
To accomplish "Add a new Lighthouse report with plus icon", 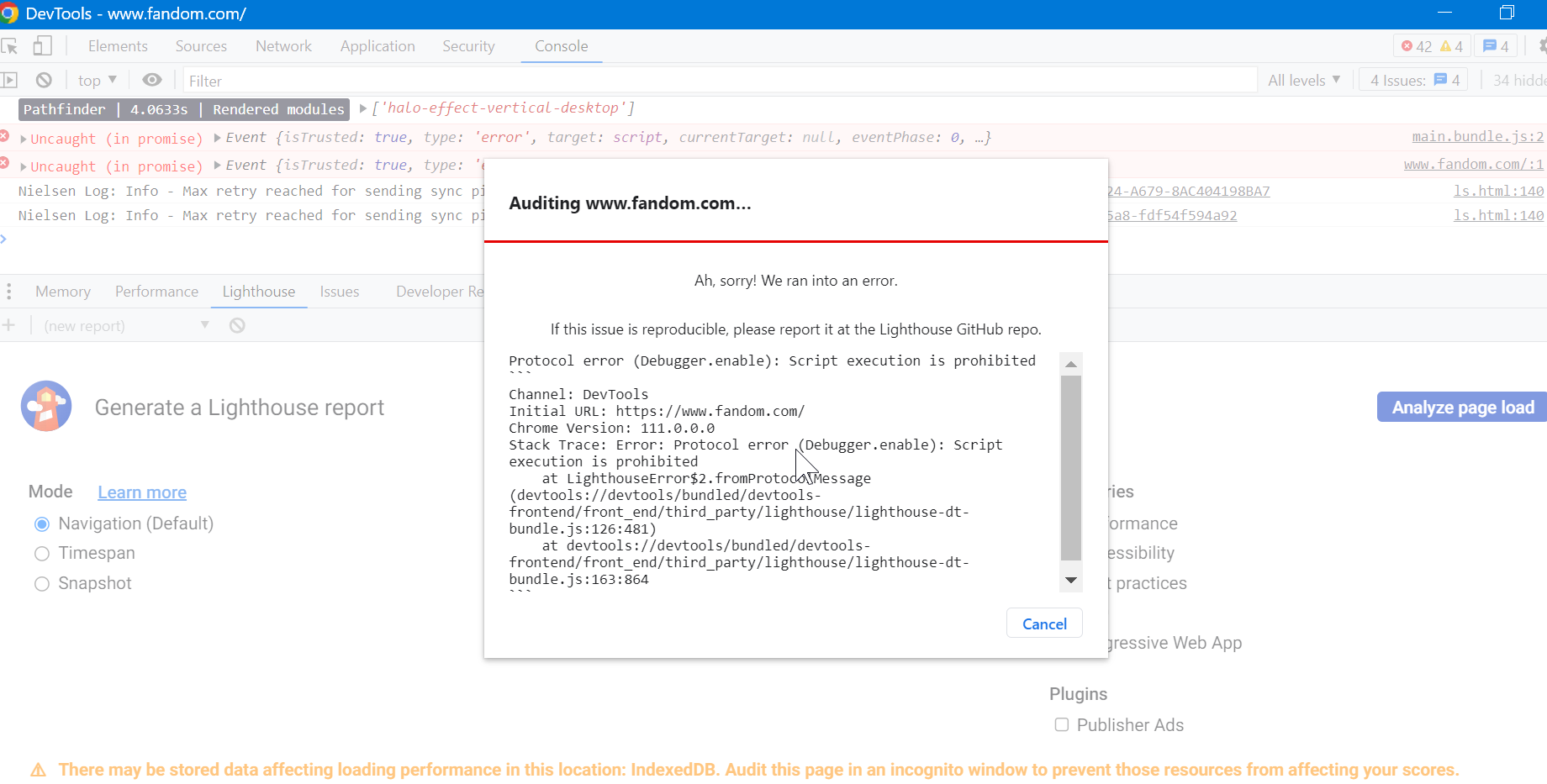I will (8, 325).
